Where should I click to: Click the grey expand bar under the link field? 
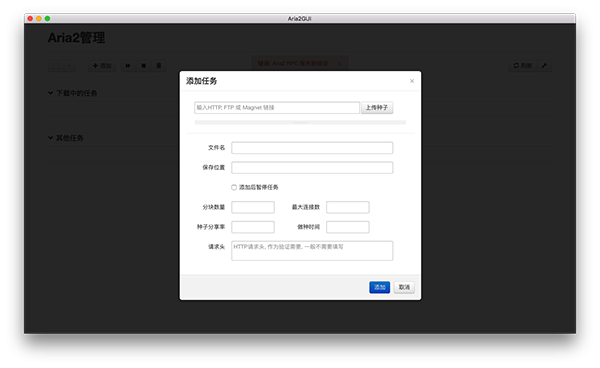click(300, 122)
